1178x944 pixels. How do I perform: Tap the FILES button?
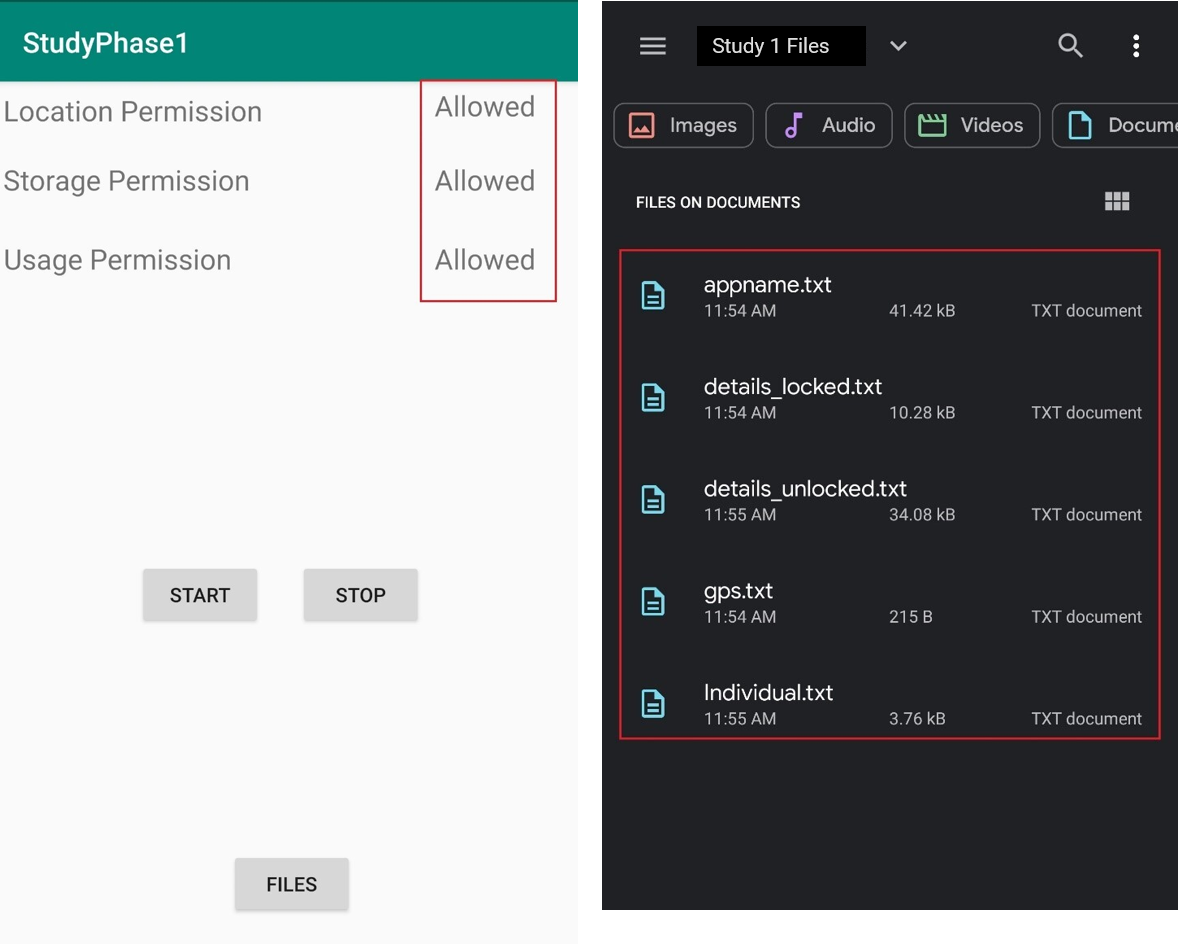[291, 884]
